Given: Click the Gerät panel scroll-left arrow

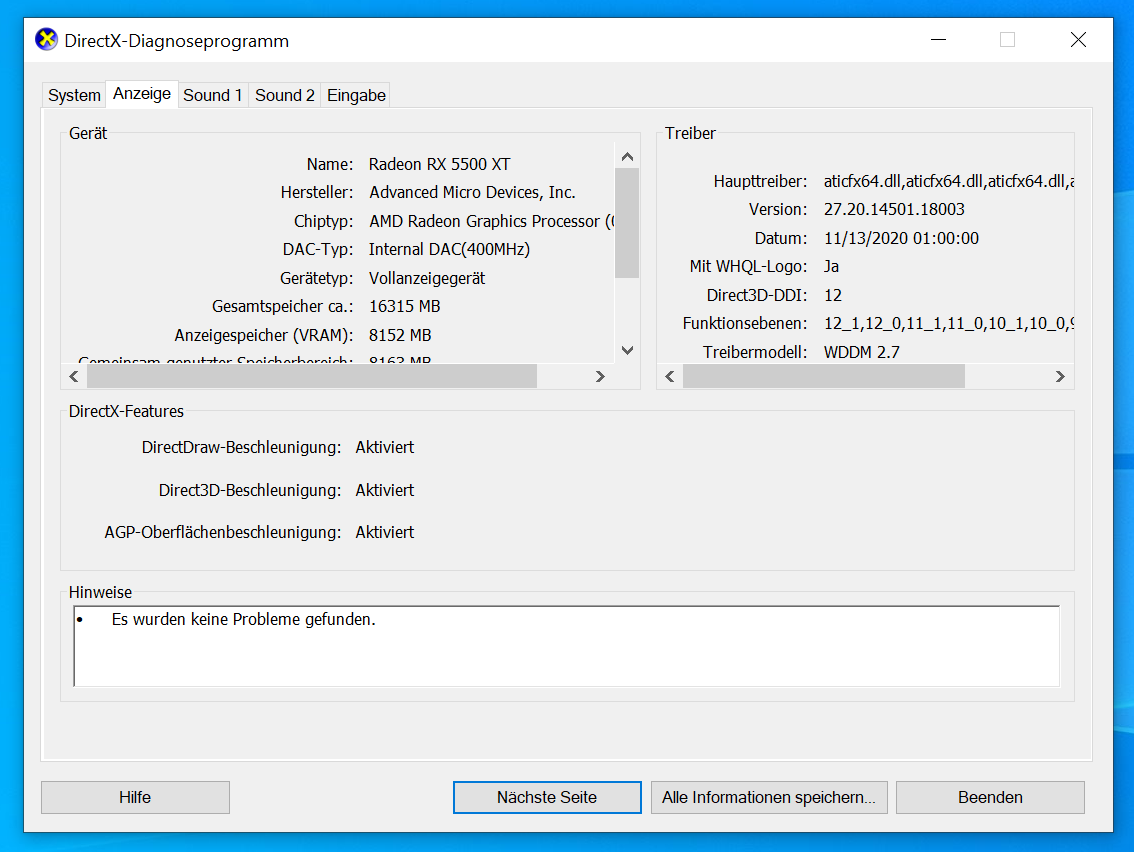Looking at the screenshot, I should (74, 376).
